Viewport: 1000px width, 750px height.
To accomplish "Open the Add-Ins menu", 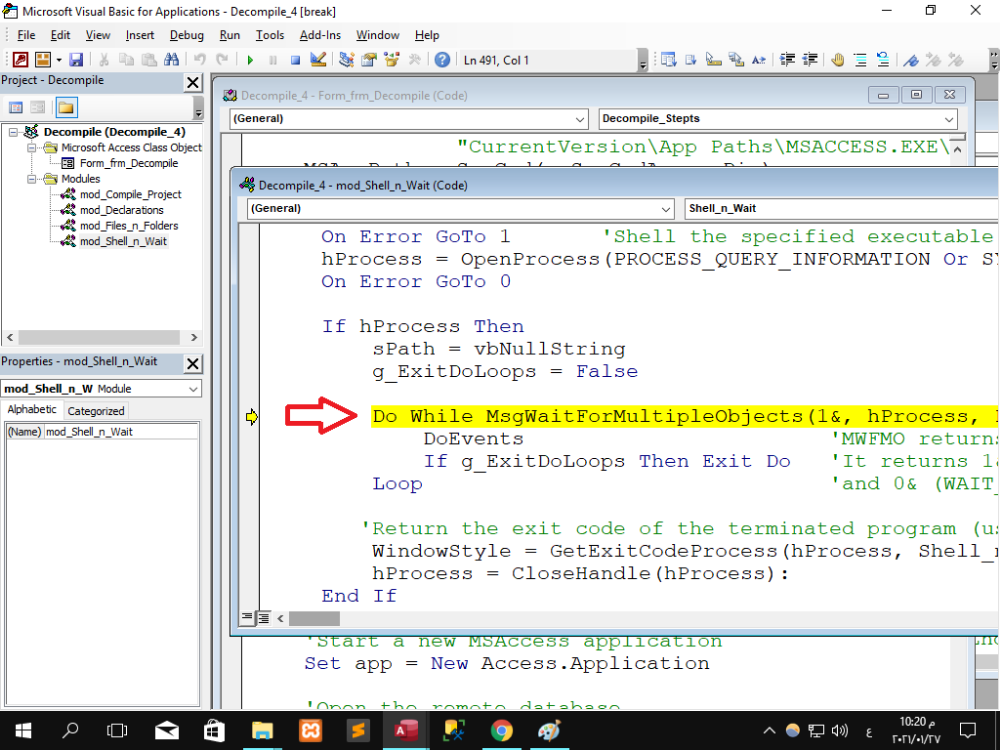I will [x=320, y=35].
